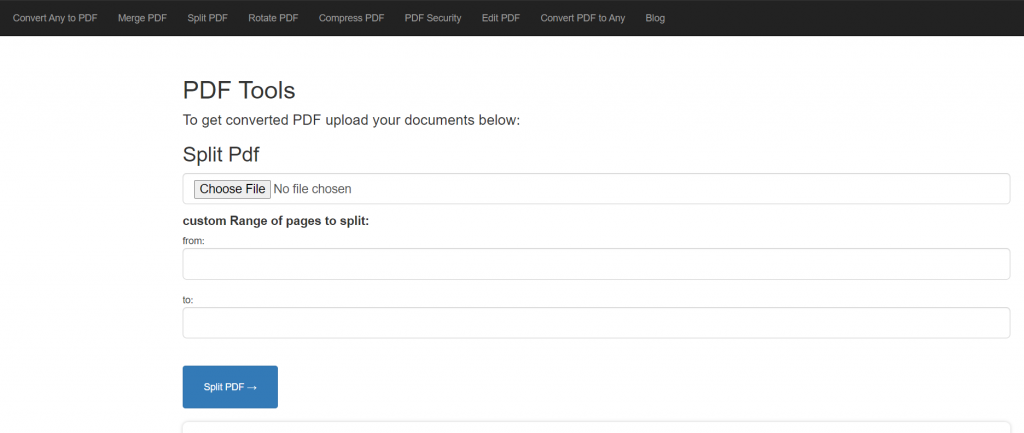The height and width of the screenshot is (433, 1024).
Task: Open the Convert Any to PDF page
Action: [x=55, y=18]
